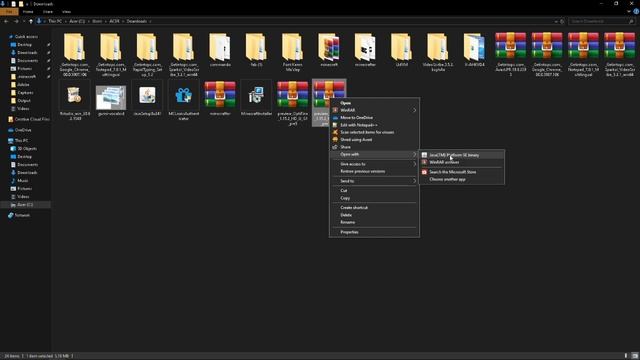The width and height of the screenshot is (640, 360).
Task: Select the Getintopc Notepad multilingual folder
Action: (x=111, y=55)
